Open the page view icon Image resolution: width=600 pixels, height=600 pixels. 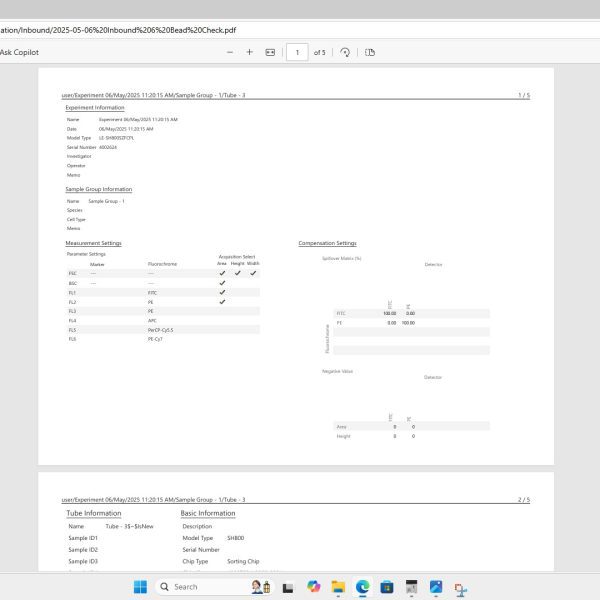tap(370, 52)
